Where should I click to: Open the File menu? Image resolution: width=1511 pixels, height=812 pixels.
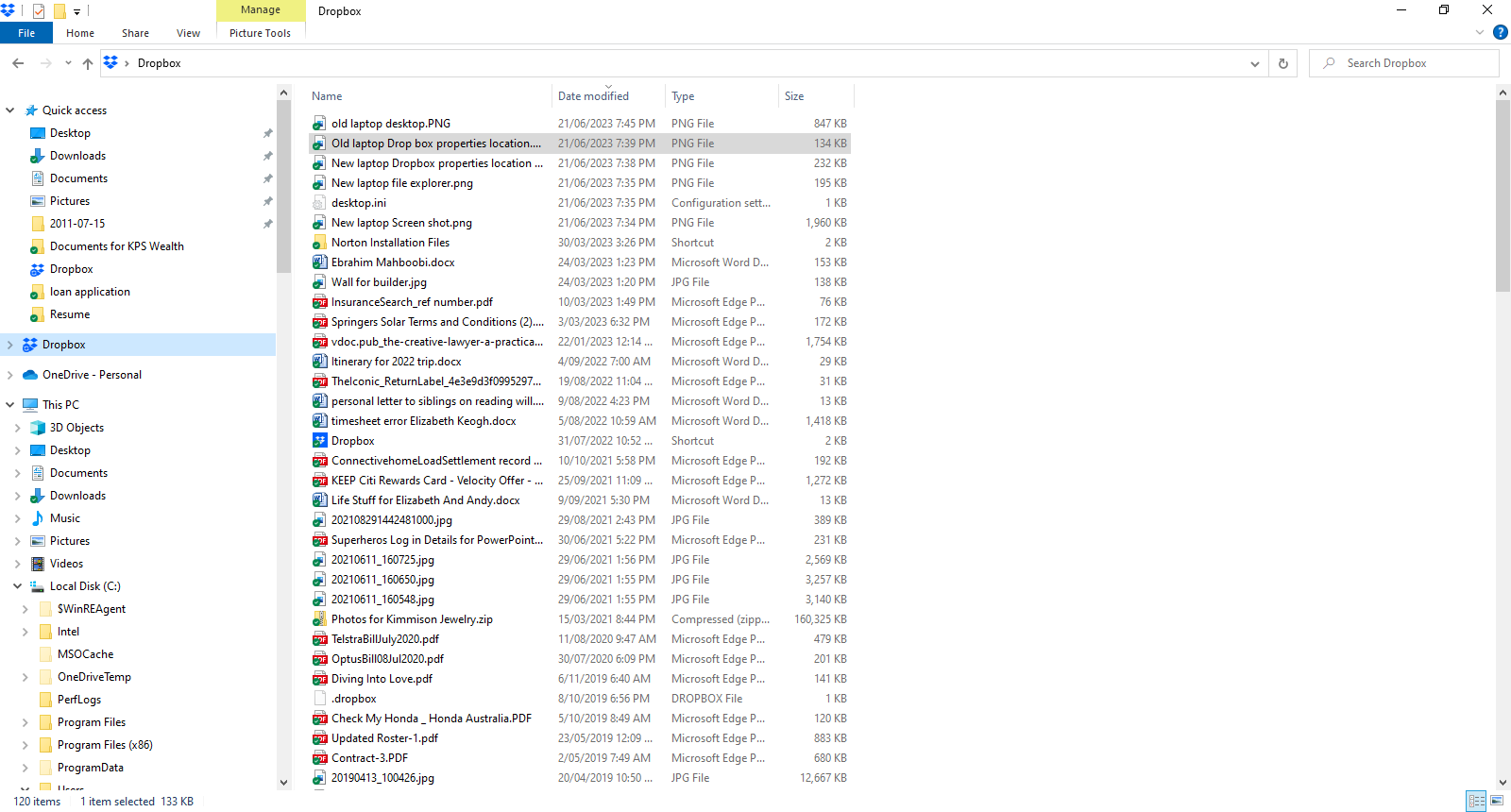(26, 33)
